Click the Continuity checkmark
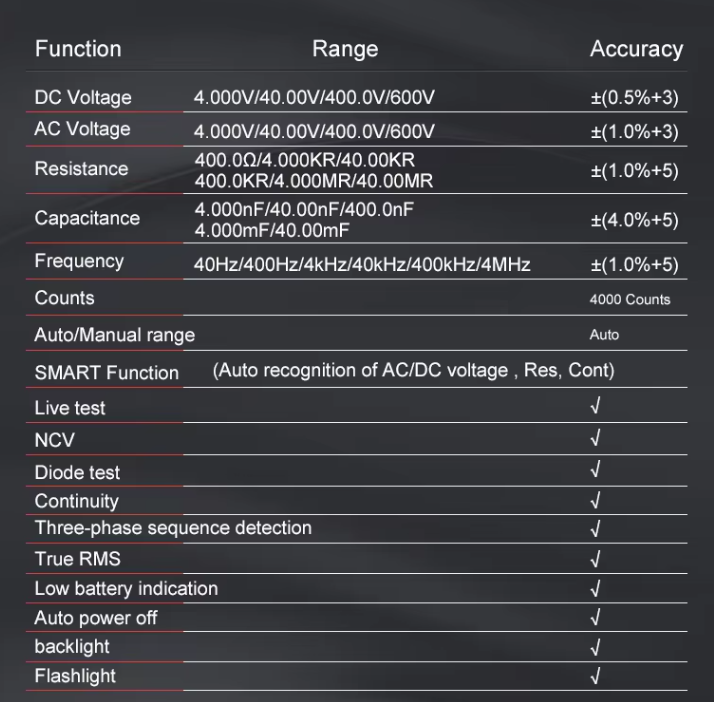The height and width of the screenshot is (702, 714). coord(596,500)
